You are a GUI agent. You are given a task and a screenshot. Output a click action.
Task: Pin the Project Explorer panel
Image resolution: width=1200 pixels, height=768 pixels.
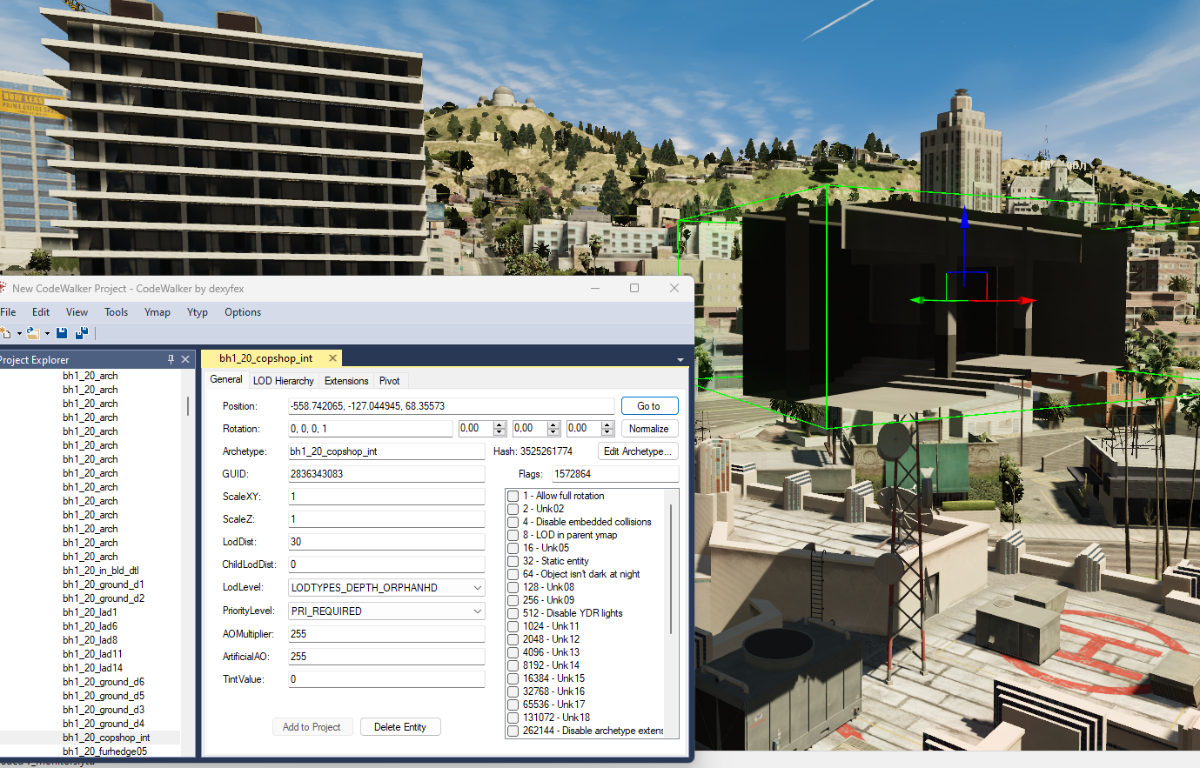tap(171, 360)
